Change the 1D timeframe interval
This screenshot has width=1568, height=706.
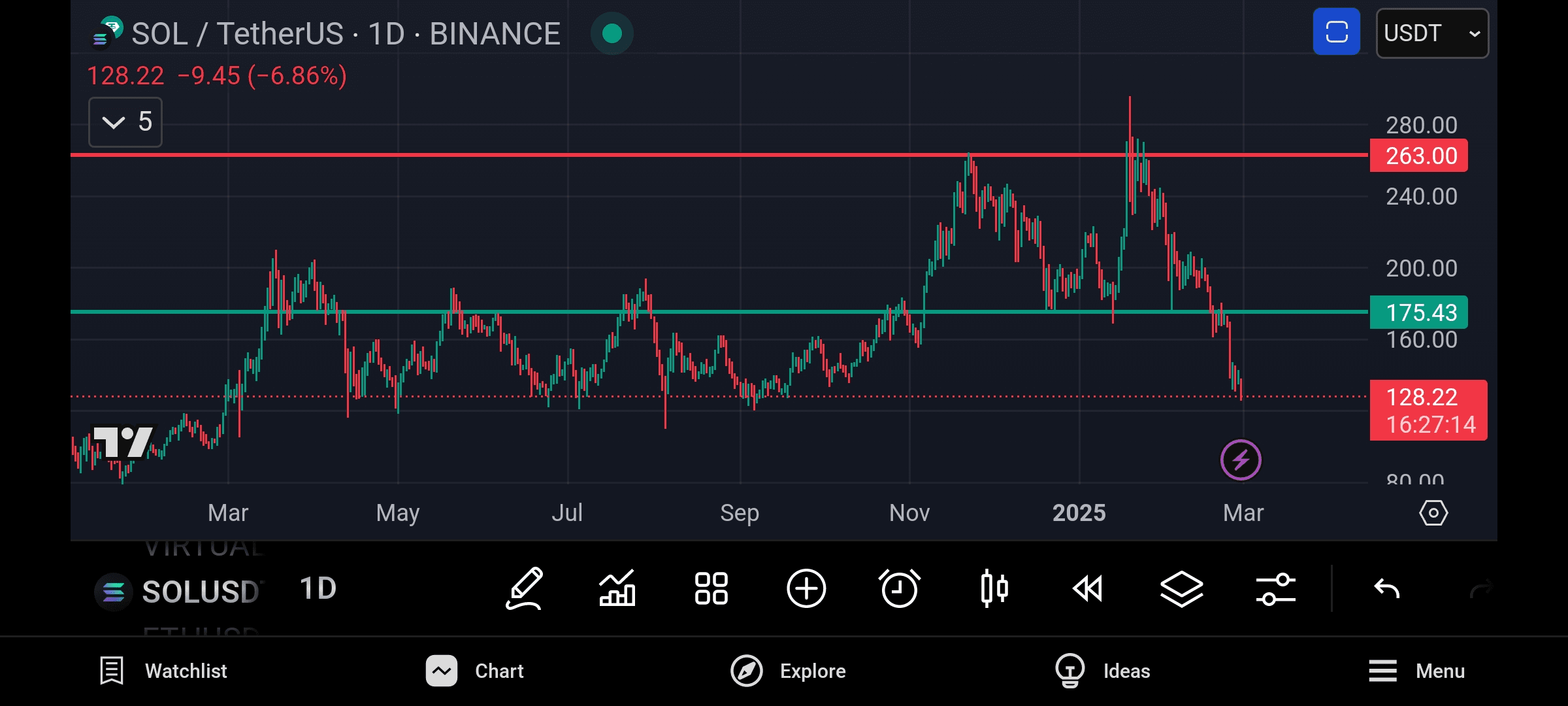point(318,589)
